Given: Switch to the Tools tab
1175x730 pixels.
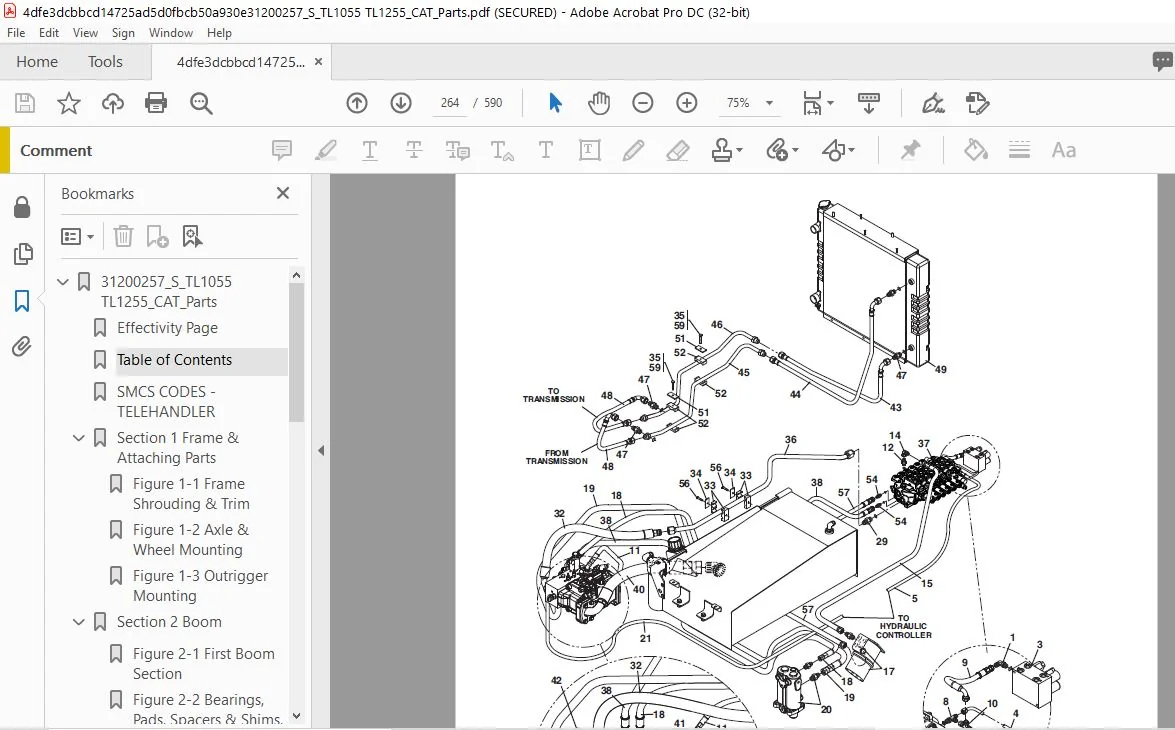Looking at the screenshot, I should tap(105, 62).
